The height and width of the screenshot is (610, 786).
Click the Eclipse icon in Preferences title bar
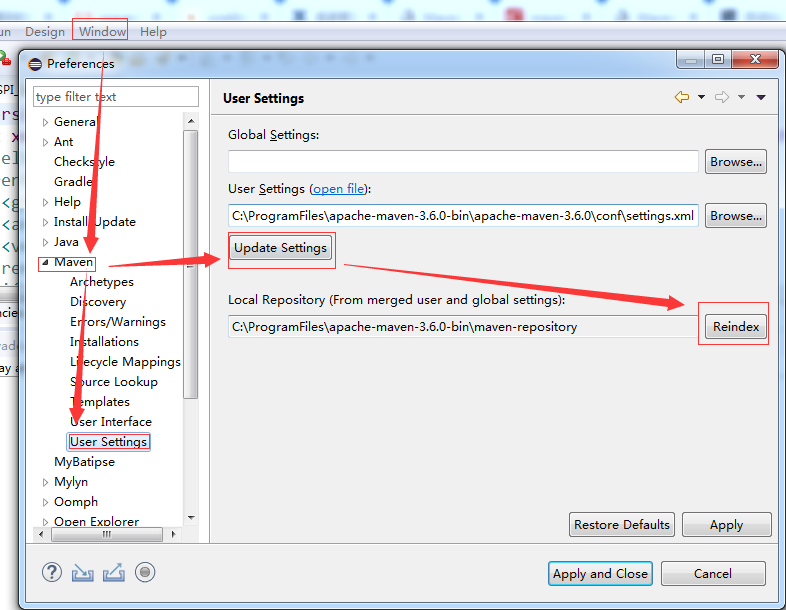(35, 64)
